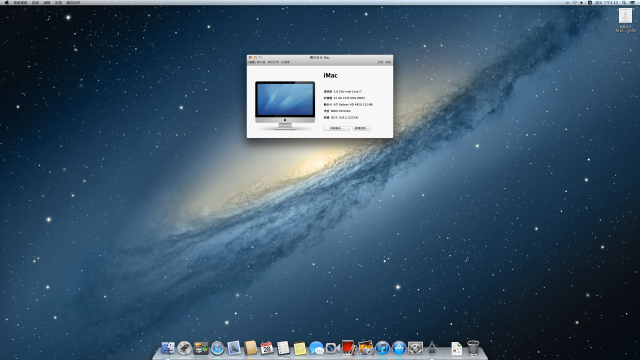Open Reminders checklist icon in Dock
Viewport: 640px width, 360px height.
pos(283,348)
